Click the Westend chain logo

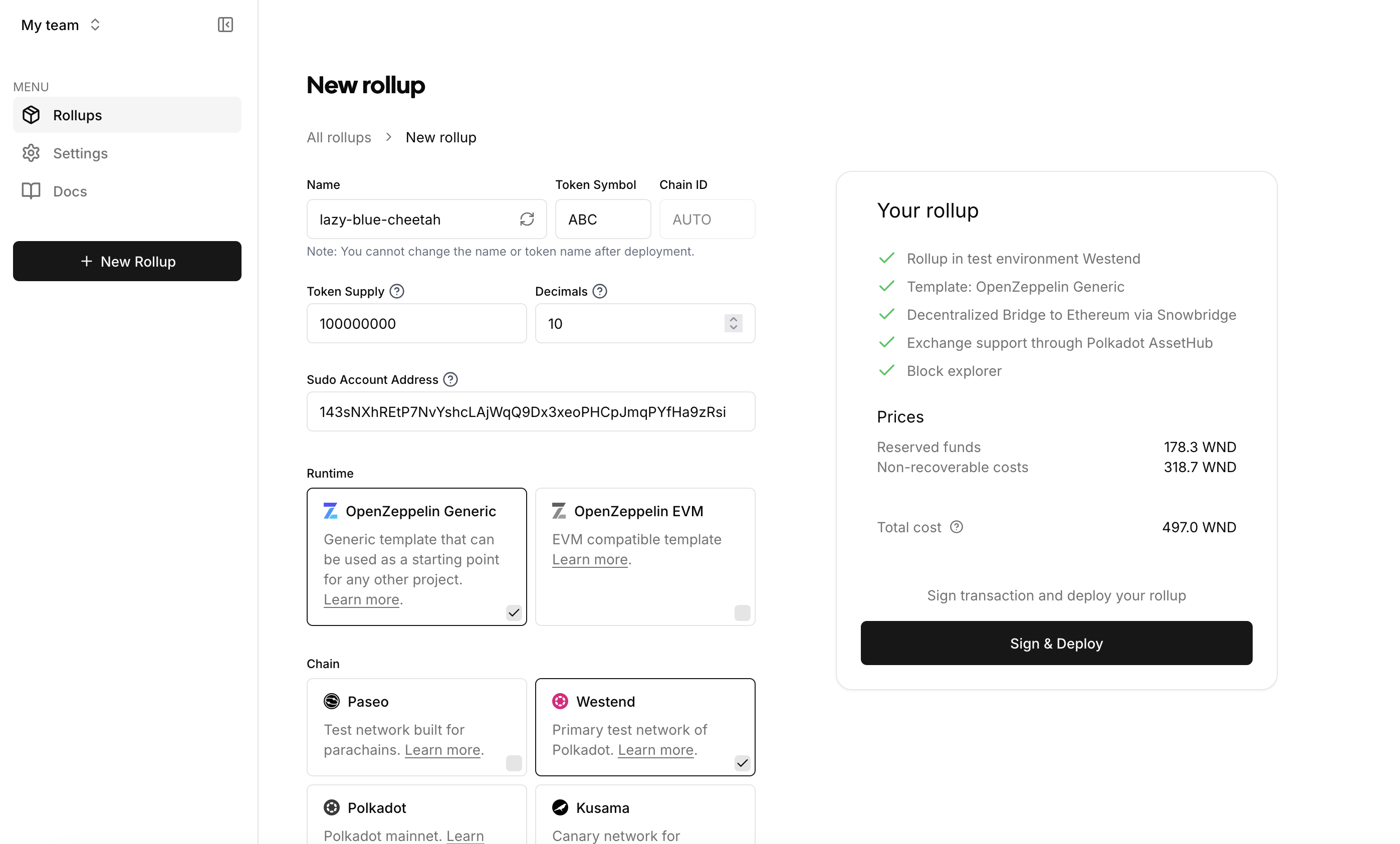pos(560,701)
